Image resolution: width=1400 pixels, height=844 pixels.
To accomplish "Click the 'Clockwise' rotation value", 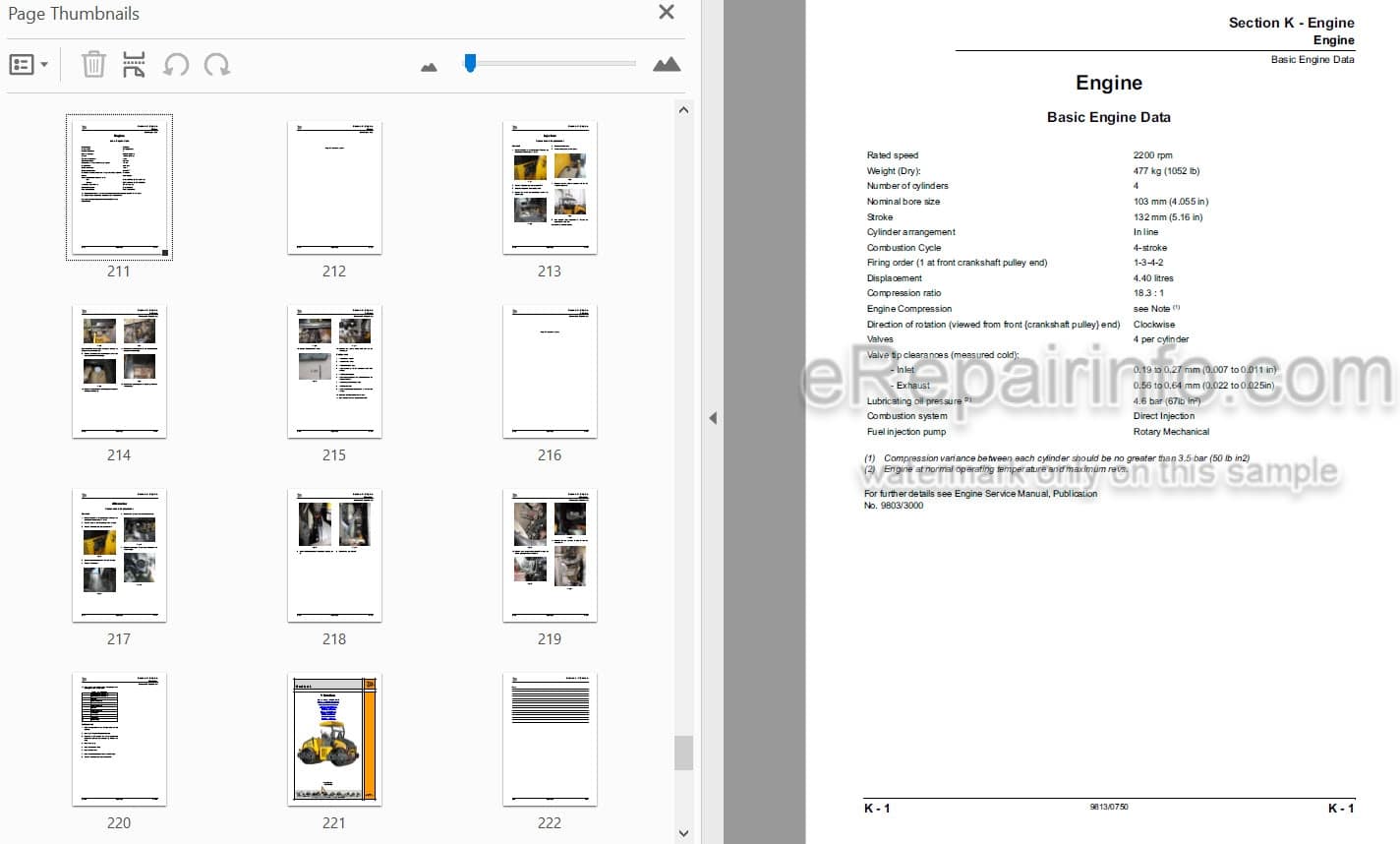I will (1153, 325).
